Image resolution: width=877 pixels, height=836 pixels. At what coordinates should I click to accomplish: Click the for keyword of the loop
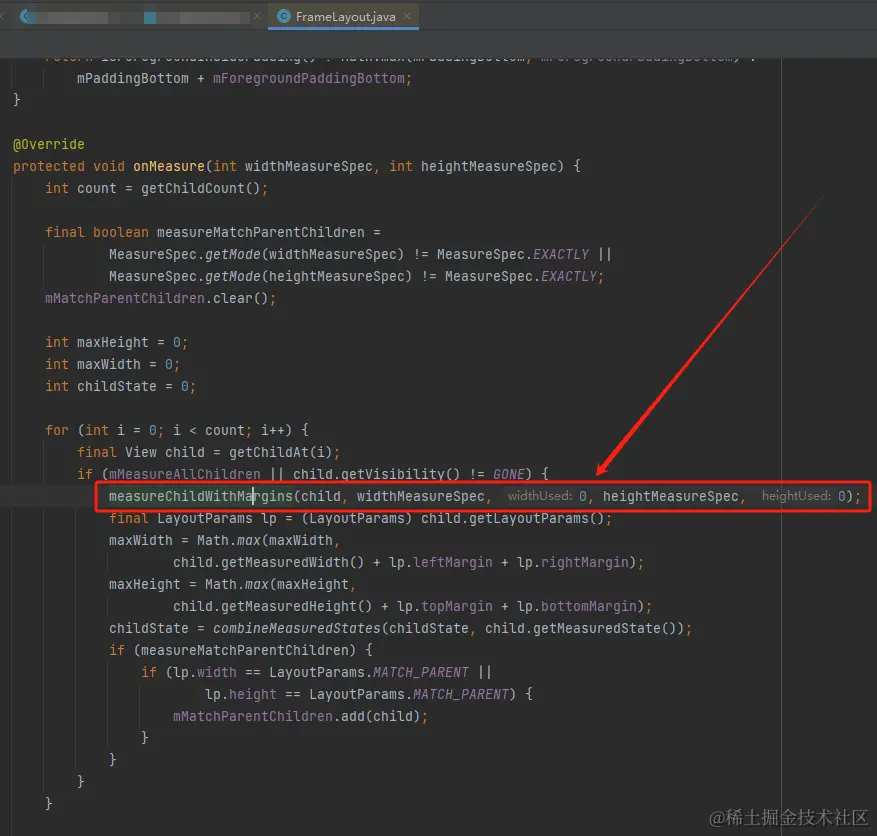click(56, 430)
